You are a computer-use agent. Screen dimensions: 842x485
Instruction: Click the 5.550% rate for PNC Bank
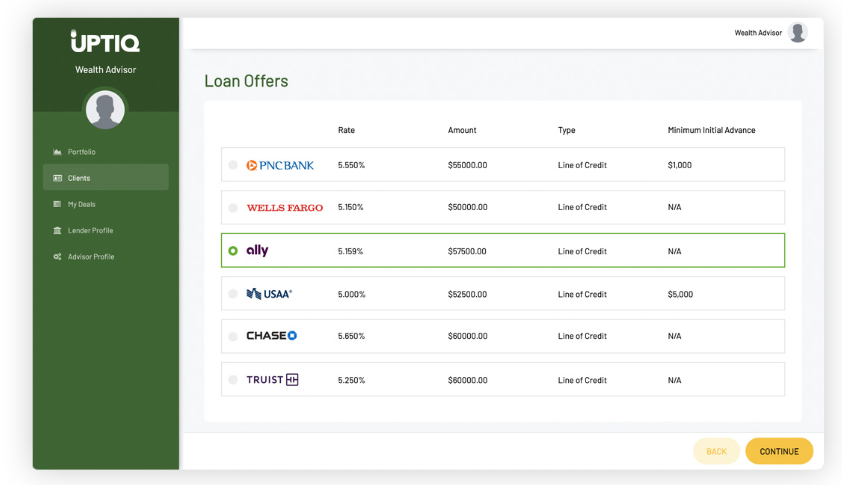click(x=351, y=165)
